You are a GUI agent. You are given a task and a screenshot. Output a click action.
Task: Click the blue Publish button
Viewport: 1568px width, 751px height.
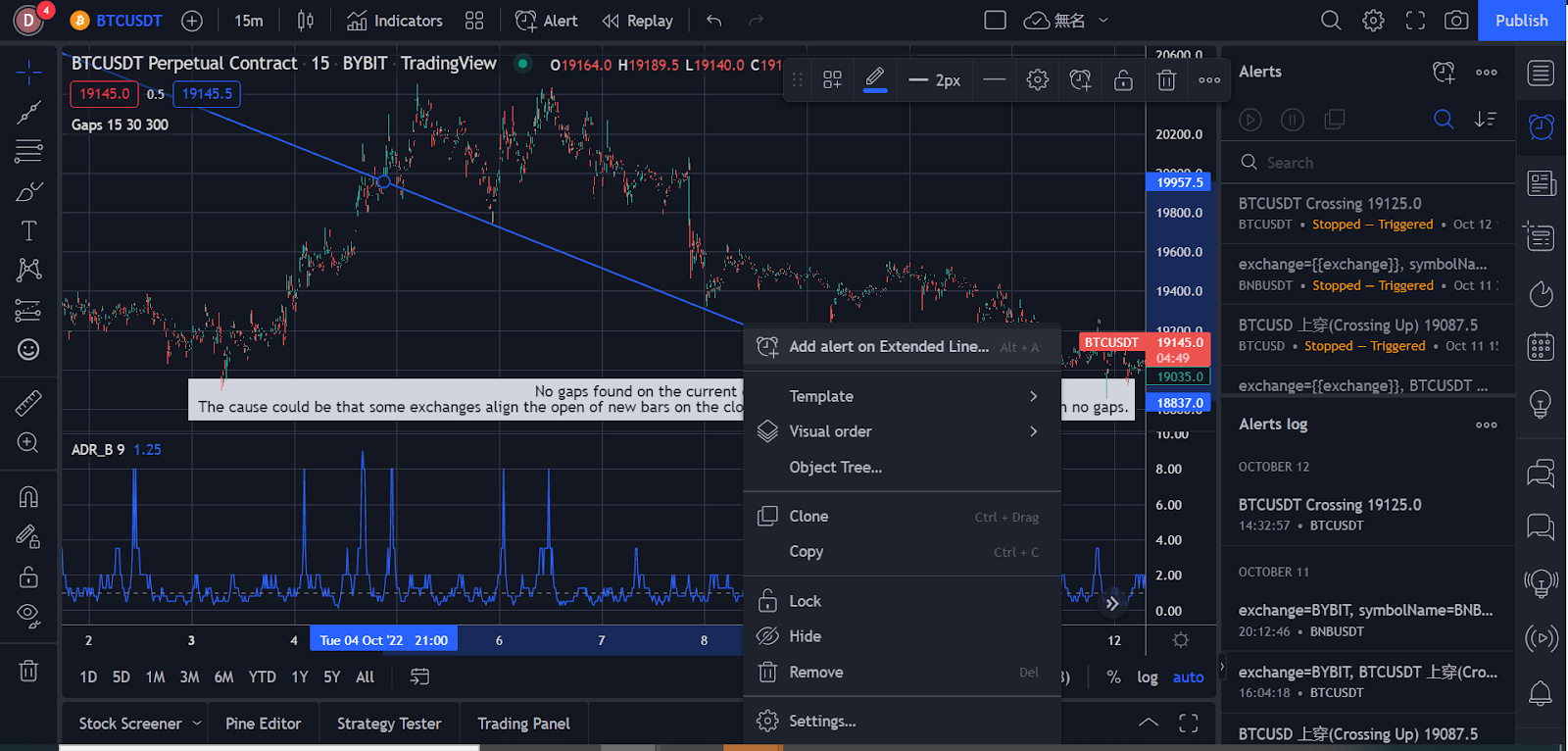pyautogui.click(x=1521, y=21)
